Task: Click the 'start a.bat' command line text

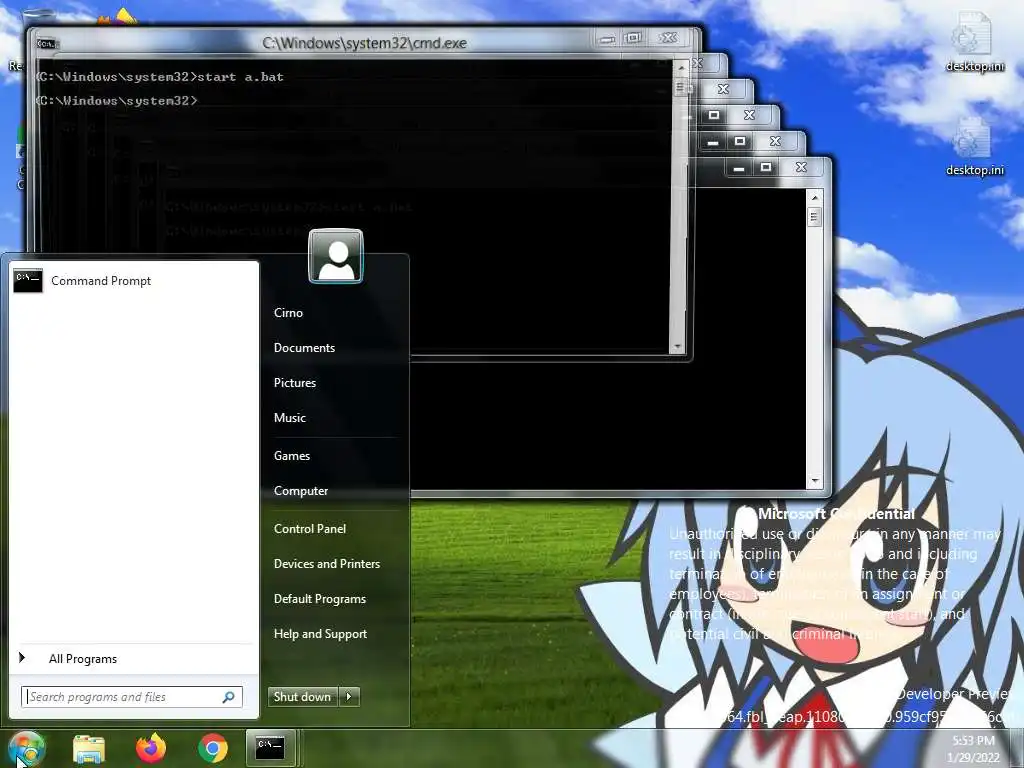Action: [240, 77]
